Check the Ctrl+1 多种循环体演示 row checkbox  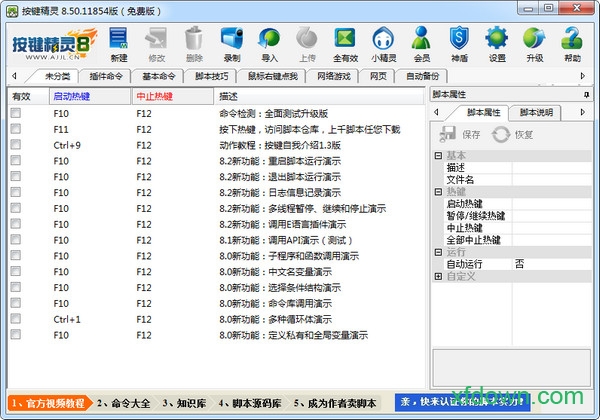(16, 319)
